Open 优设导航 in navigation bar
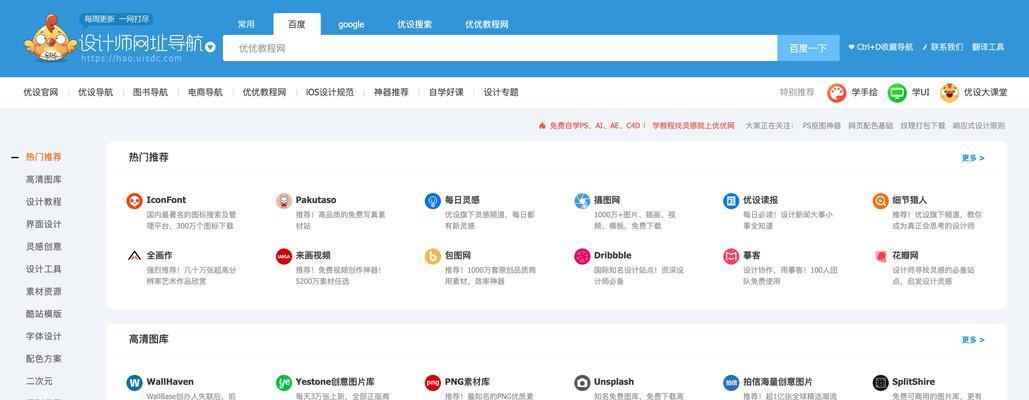Screen dimensions: 1029x400 point(95,92)
